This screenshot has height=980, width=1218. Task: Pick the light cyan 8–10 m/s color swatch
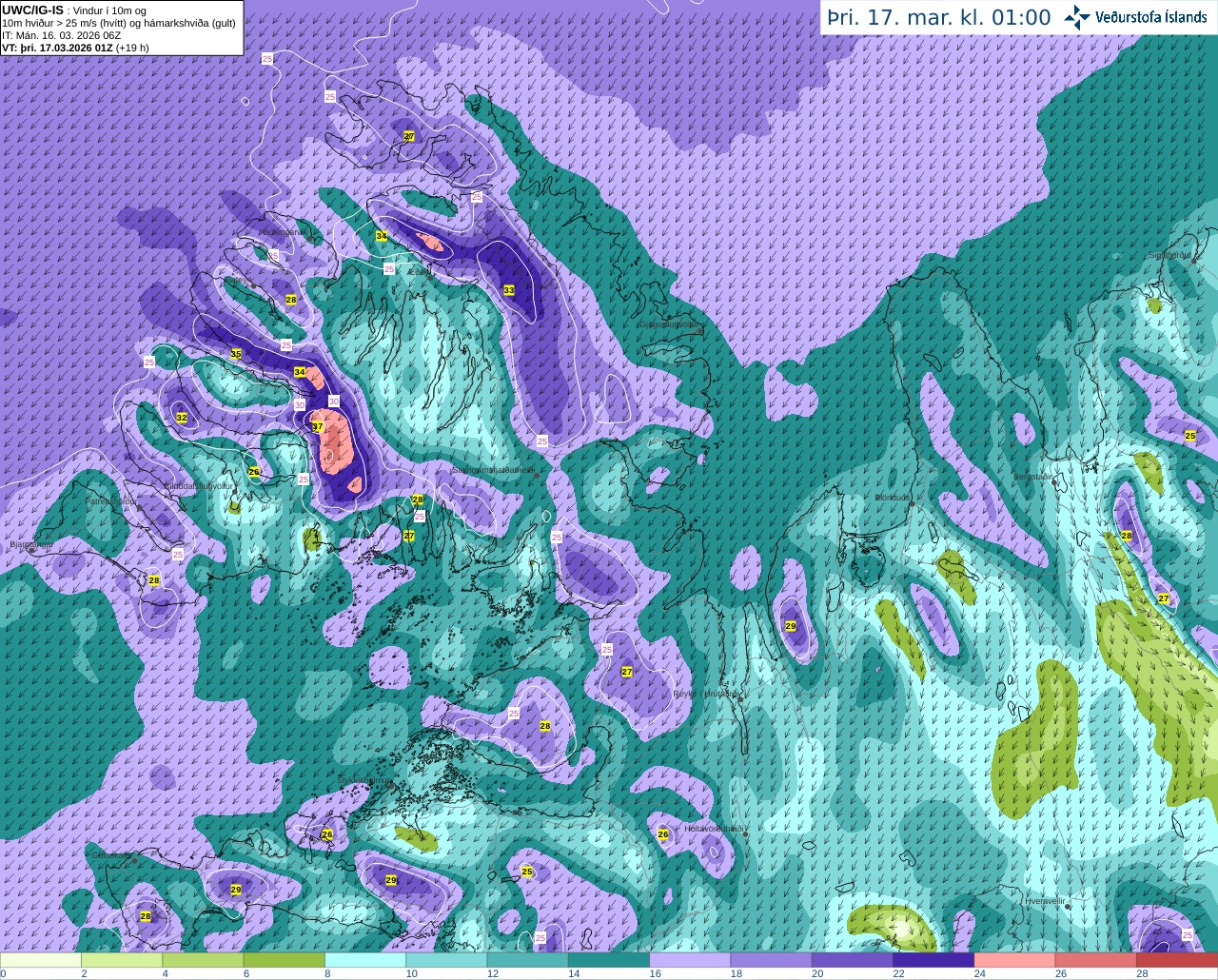pyautogui.click(x=365, y=960)
